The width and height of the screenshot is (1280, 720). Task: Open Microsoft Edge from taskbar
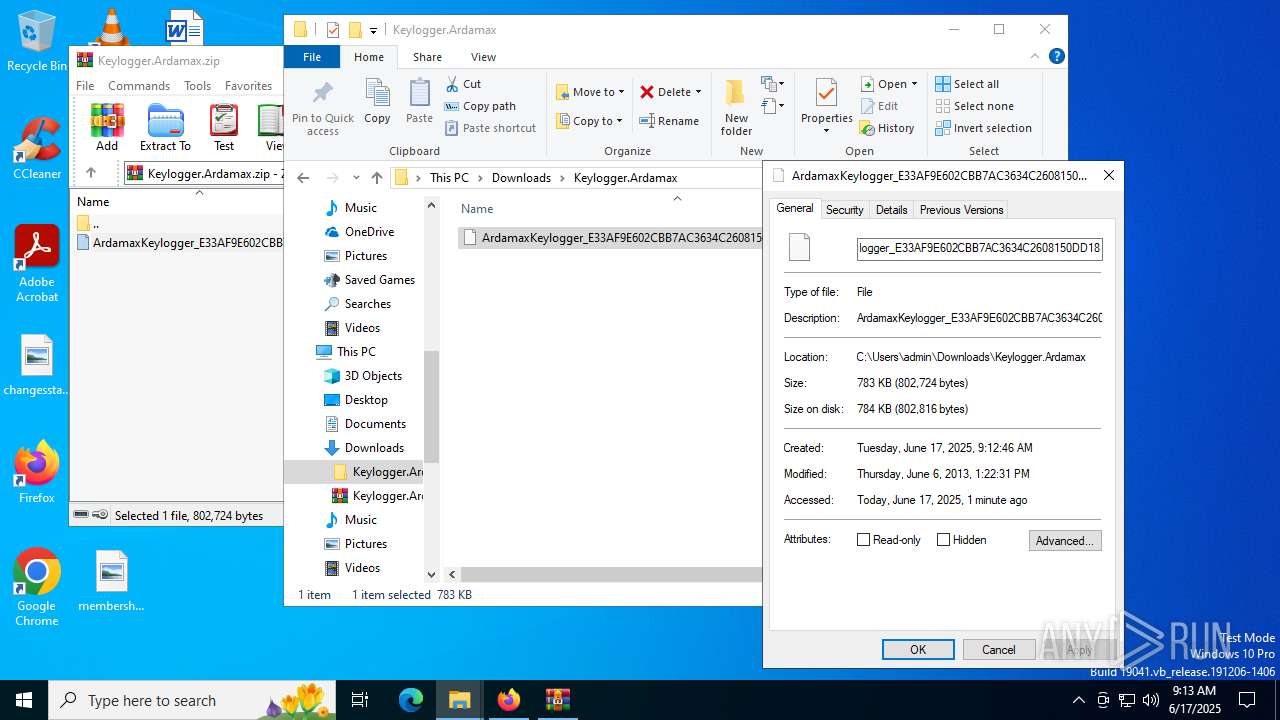pos(411,700)
